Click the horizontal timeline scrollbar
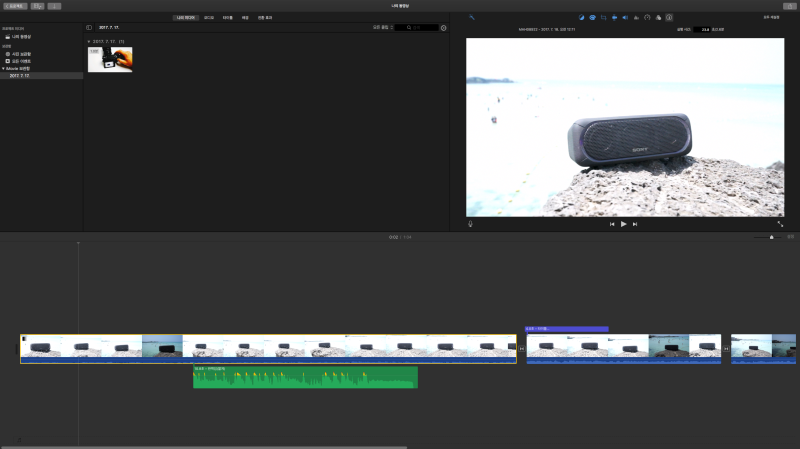The width and height of the screenshot is (800, 449). [204, 447]
